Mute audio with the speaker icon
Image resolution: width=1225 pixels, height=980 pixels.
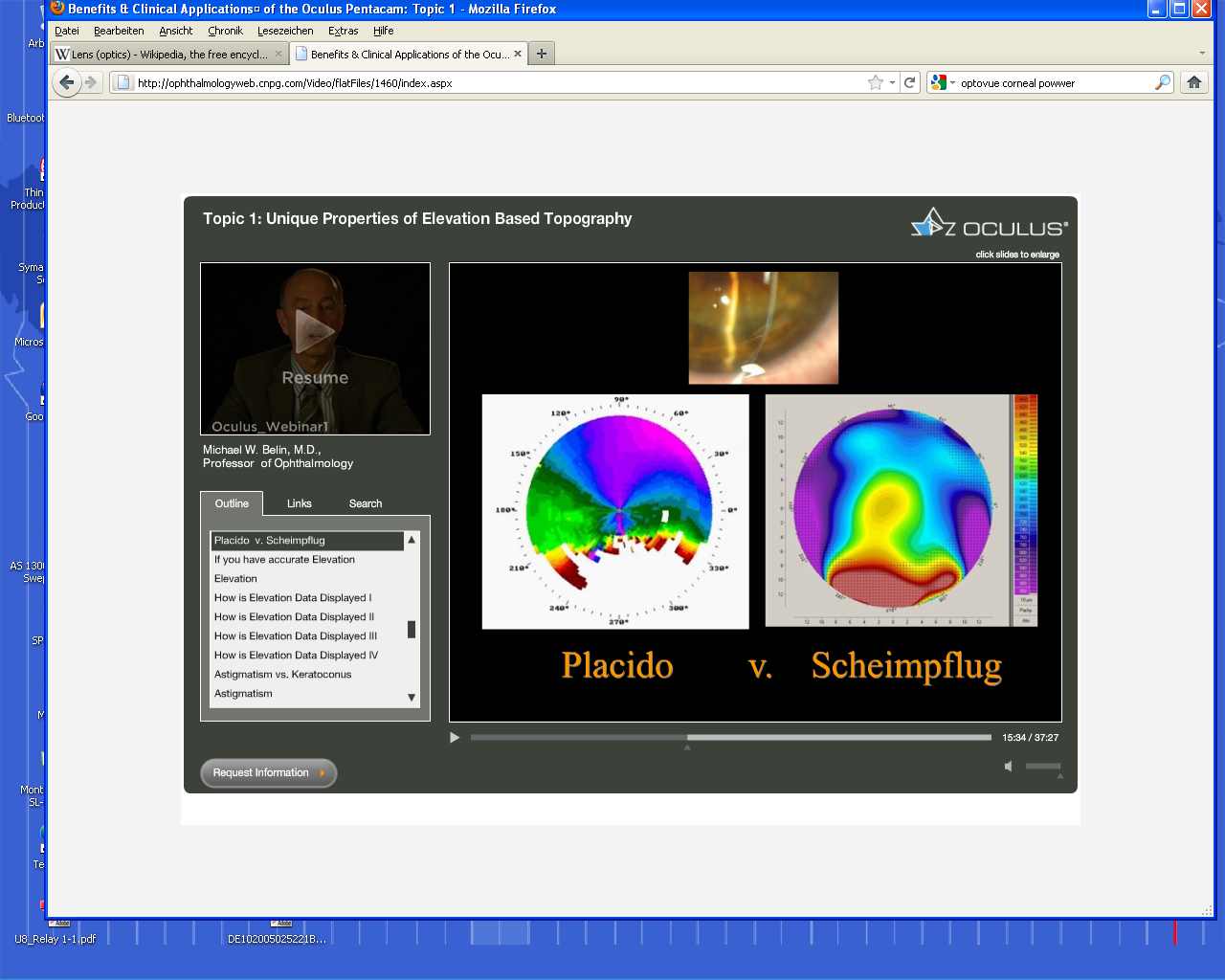tap(1008, 766)
